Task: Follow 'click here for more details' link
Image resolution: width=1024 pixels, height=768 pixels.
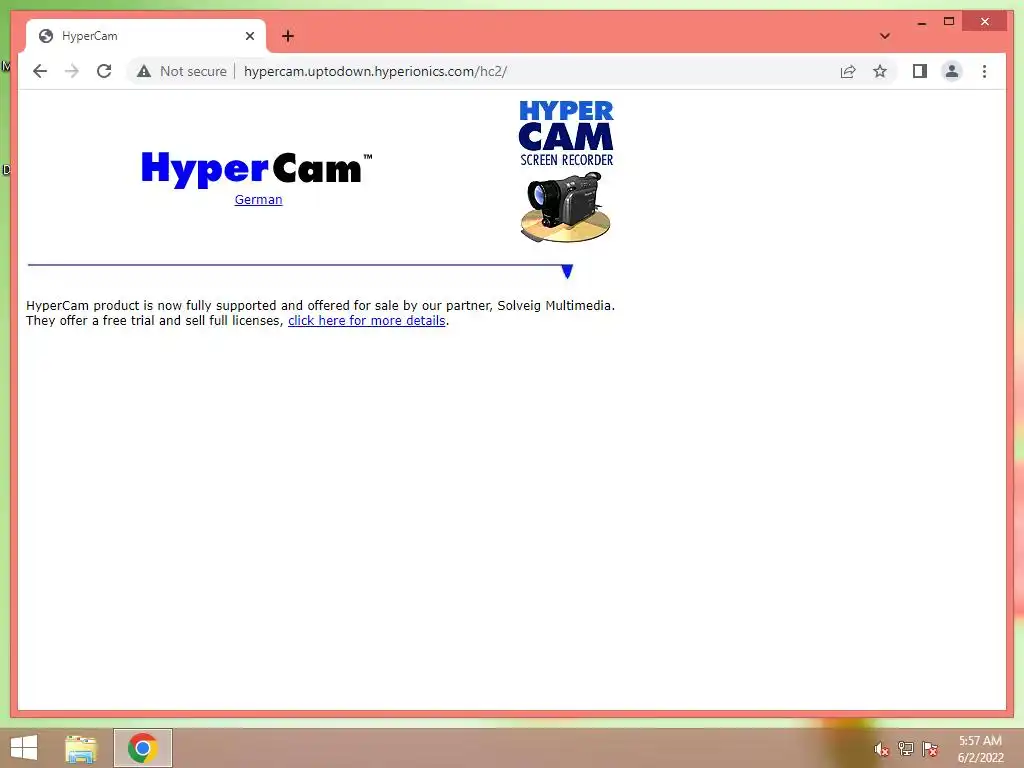Action: [x=366, y=321]
